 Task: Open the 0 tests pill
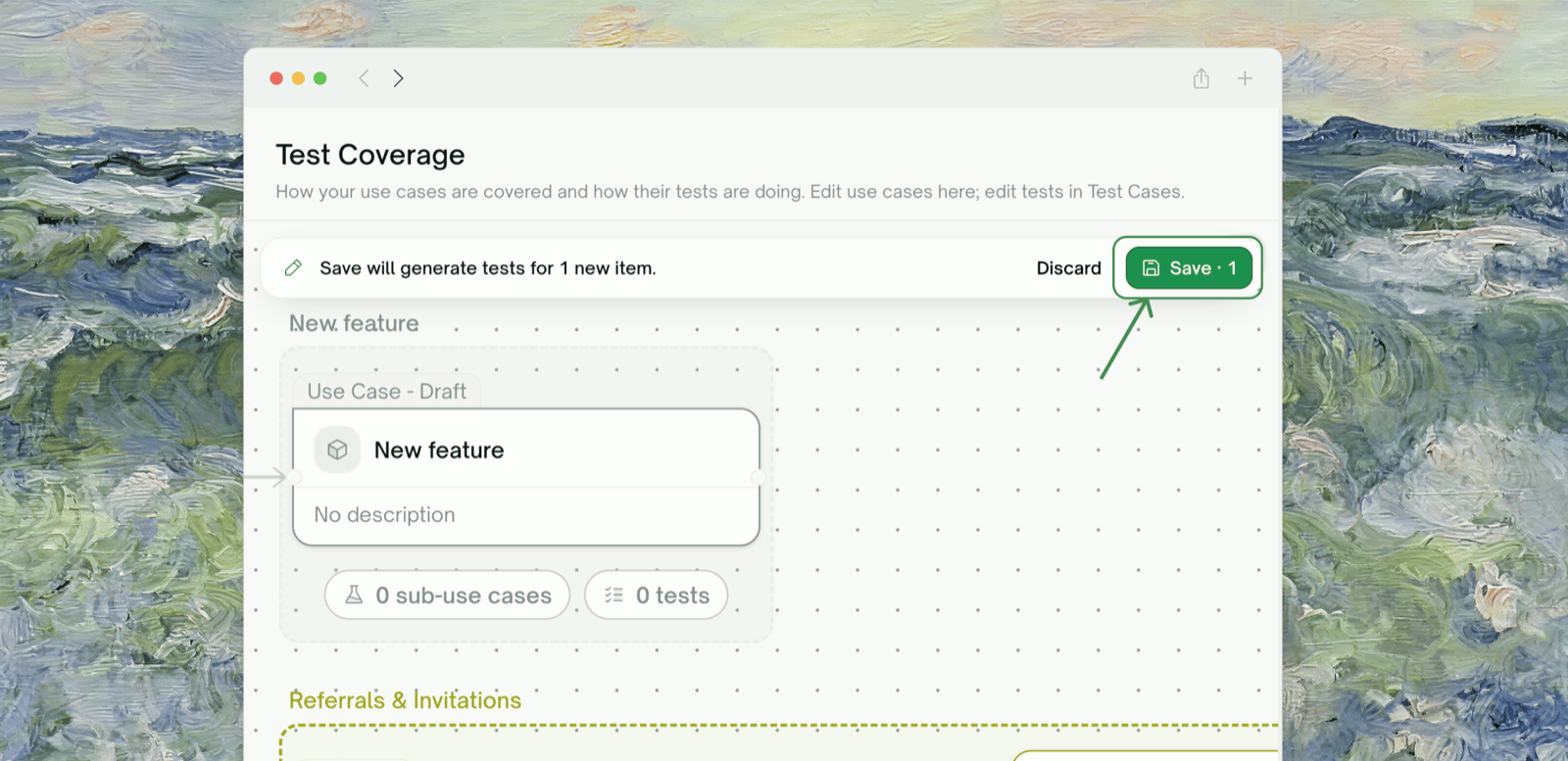pyautogui.click(x=657, y=595)
